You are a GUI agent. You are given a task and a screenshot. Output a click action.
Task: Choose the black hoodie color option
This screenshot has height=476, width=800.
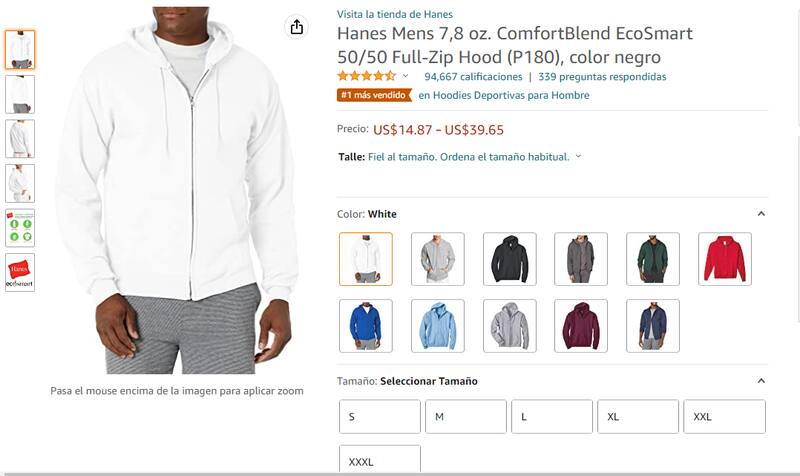[510, 259]
